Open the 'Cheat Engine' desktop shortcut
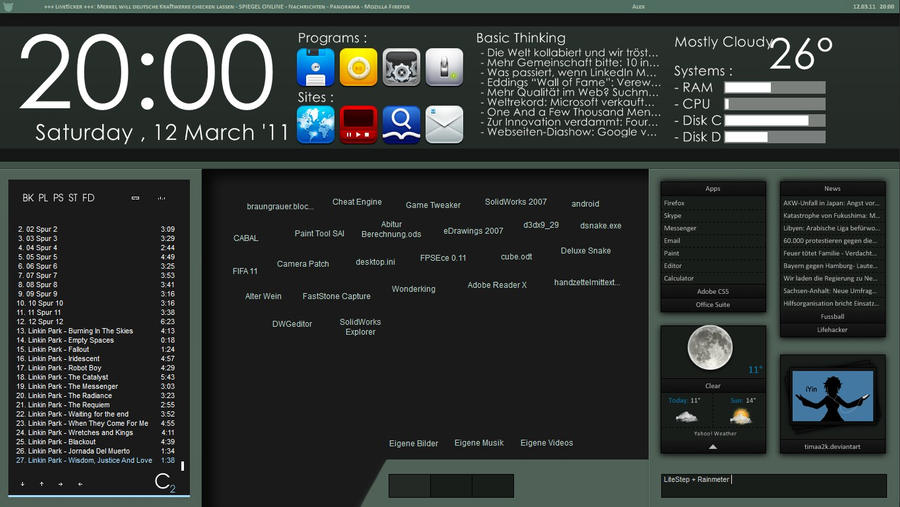Viewport: 900px width, 507px height. (x=357, y=202)
